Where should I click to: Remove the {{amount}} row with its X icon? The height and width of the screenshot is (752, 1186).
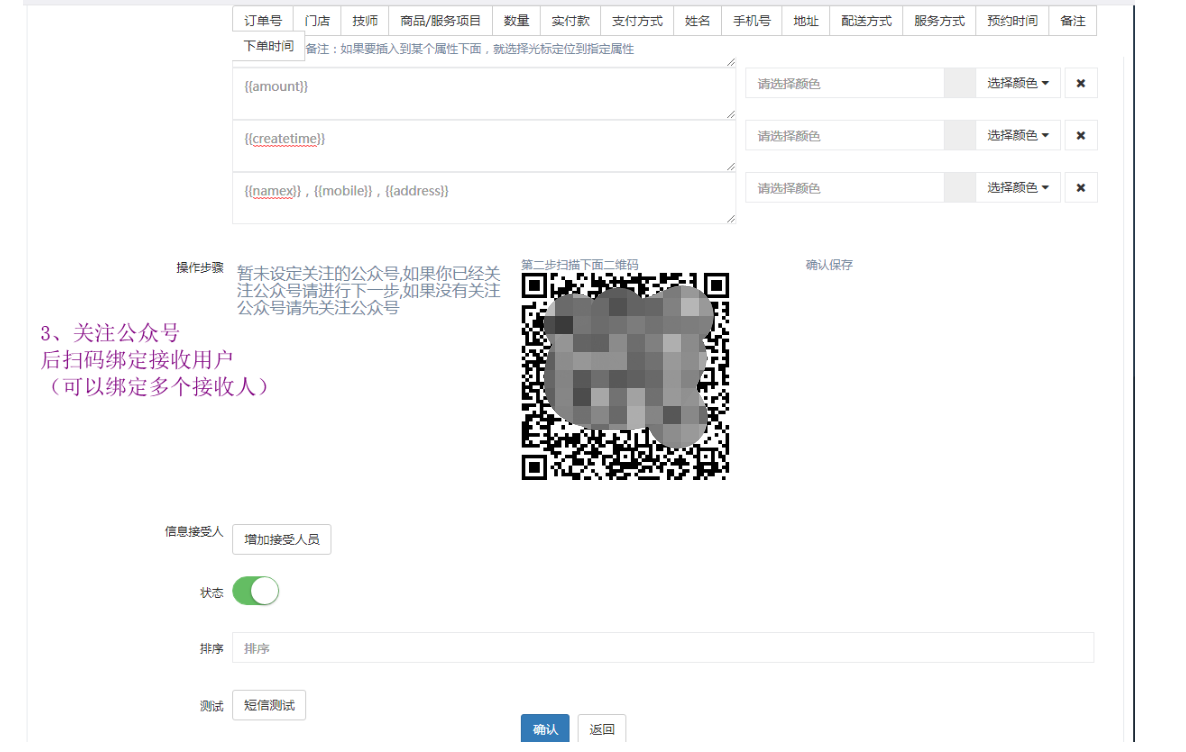pos(1081,83)
